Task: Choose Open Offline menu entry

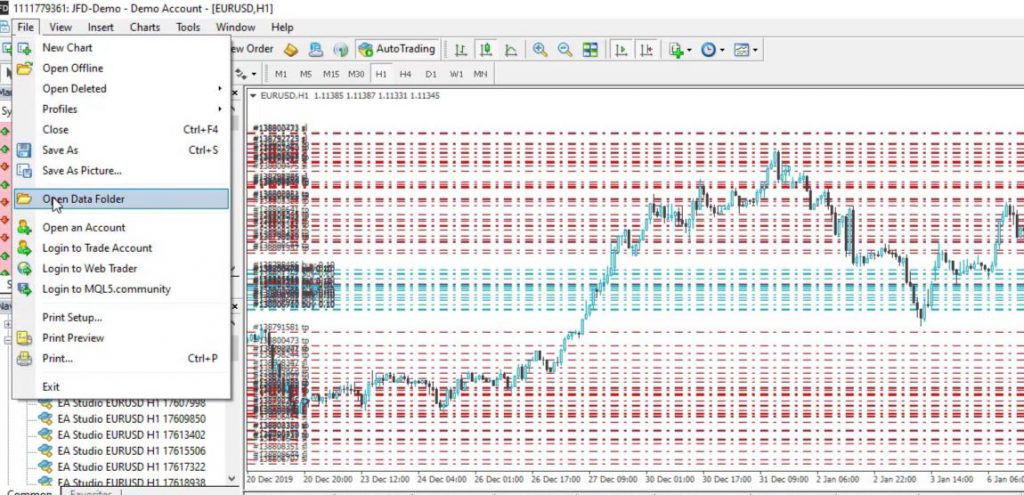Action: click(x=121, y=68)
